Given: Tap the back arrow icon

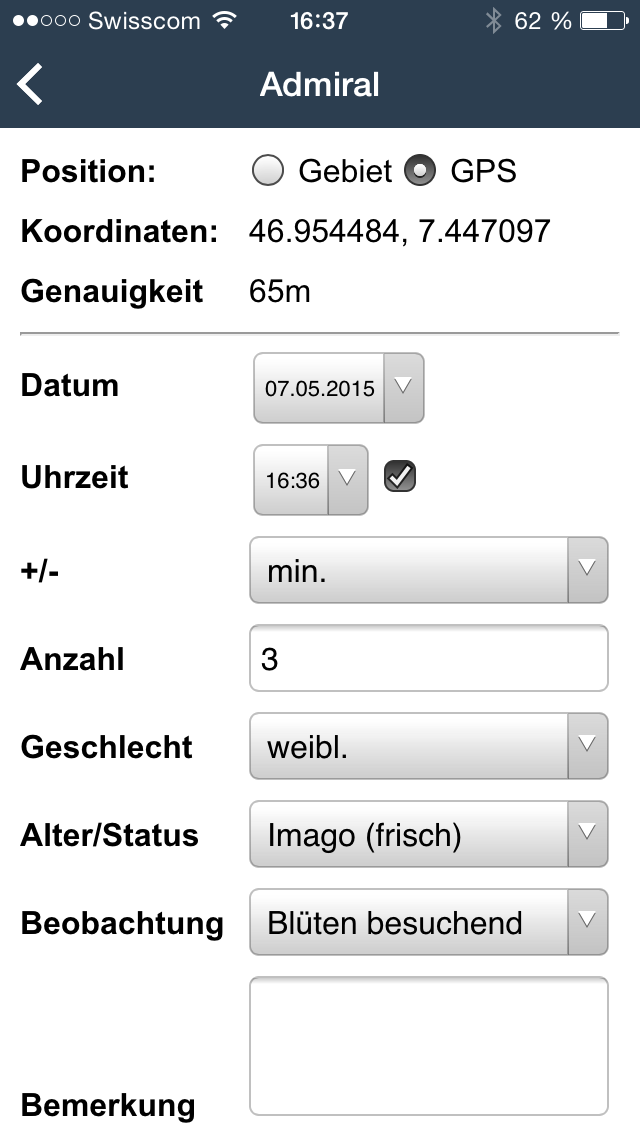Looking at the screenshot, I should pos(31,84).
